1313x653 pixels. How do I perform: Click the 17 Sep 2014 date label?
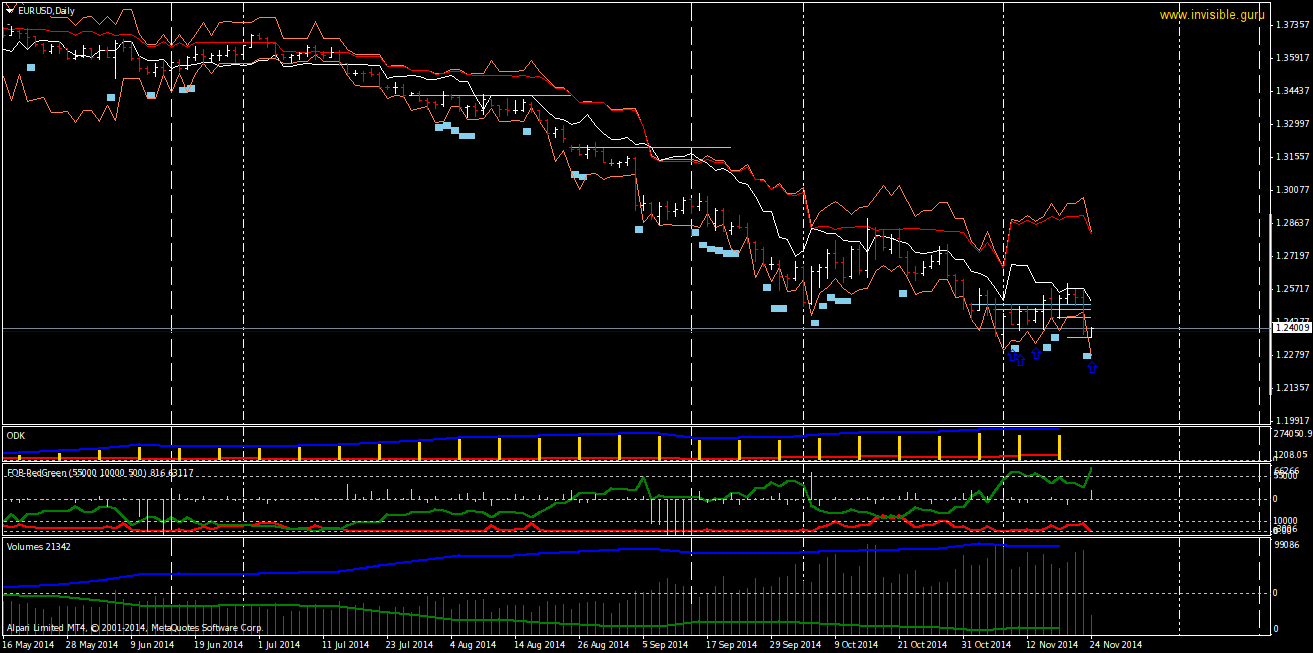tap(731, 645)
